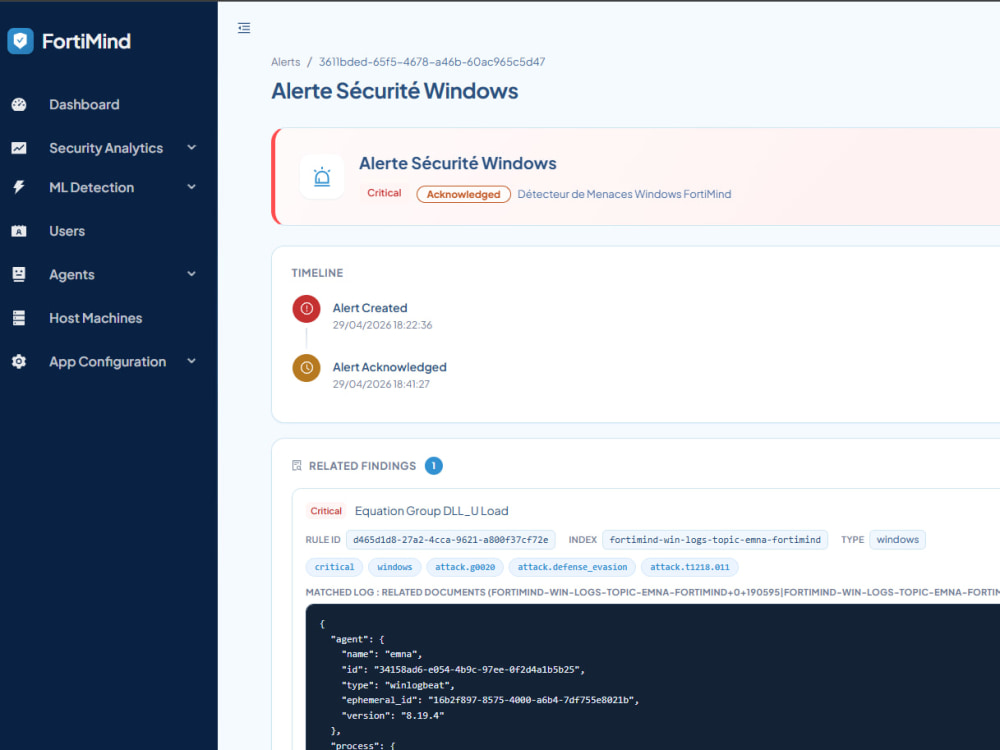Click the amber Alert Acknowledged clock icon

point(306,368)
